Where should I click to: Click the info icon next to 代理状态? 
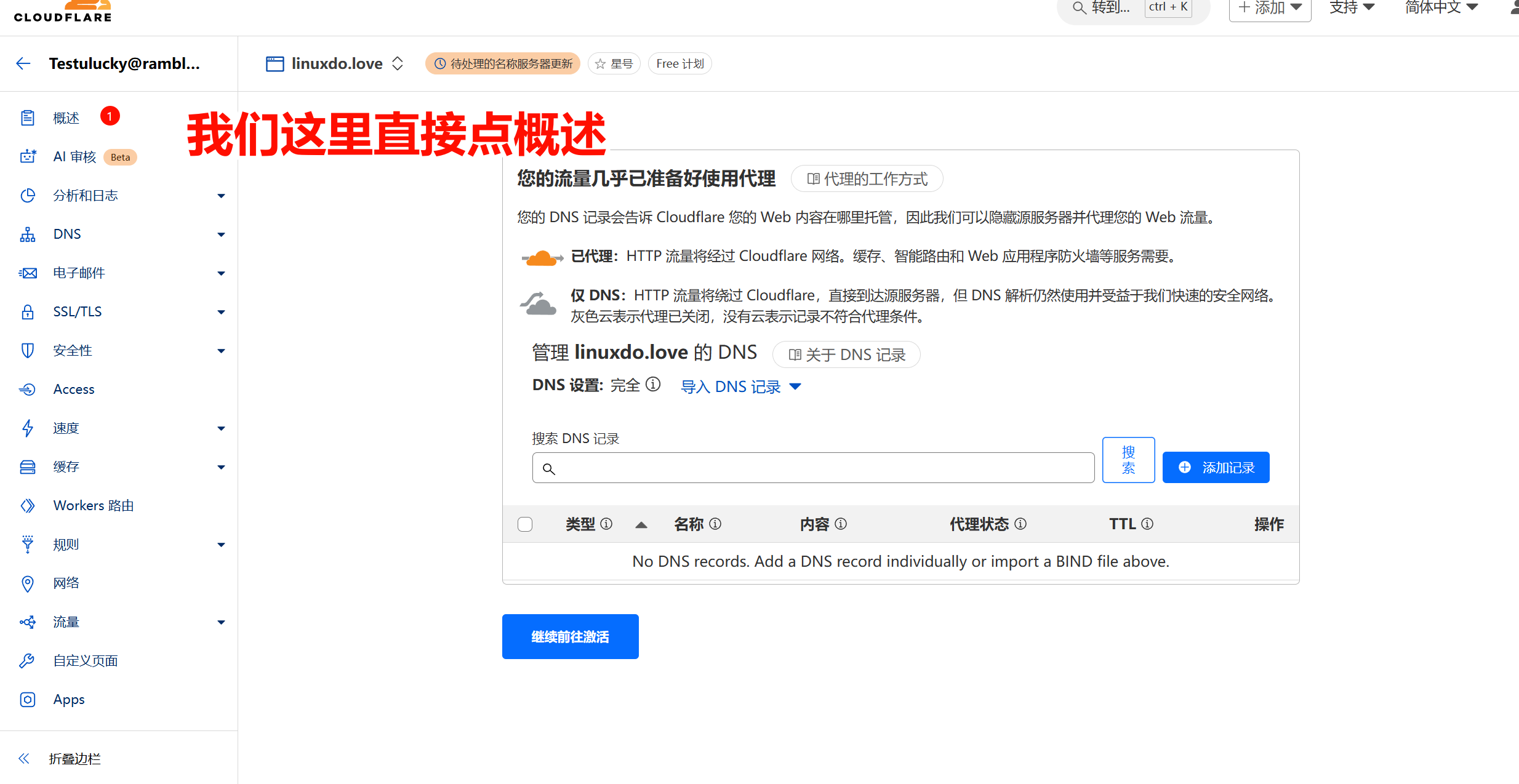click(1020, 524)
